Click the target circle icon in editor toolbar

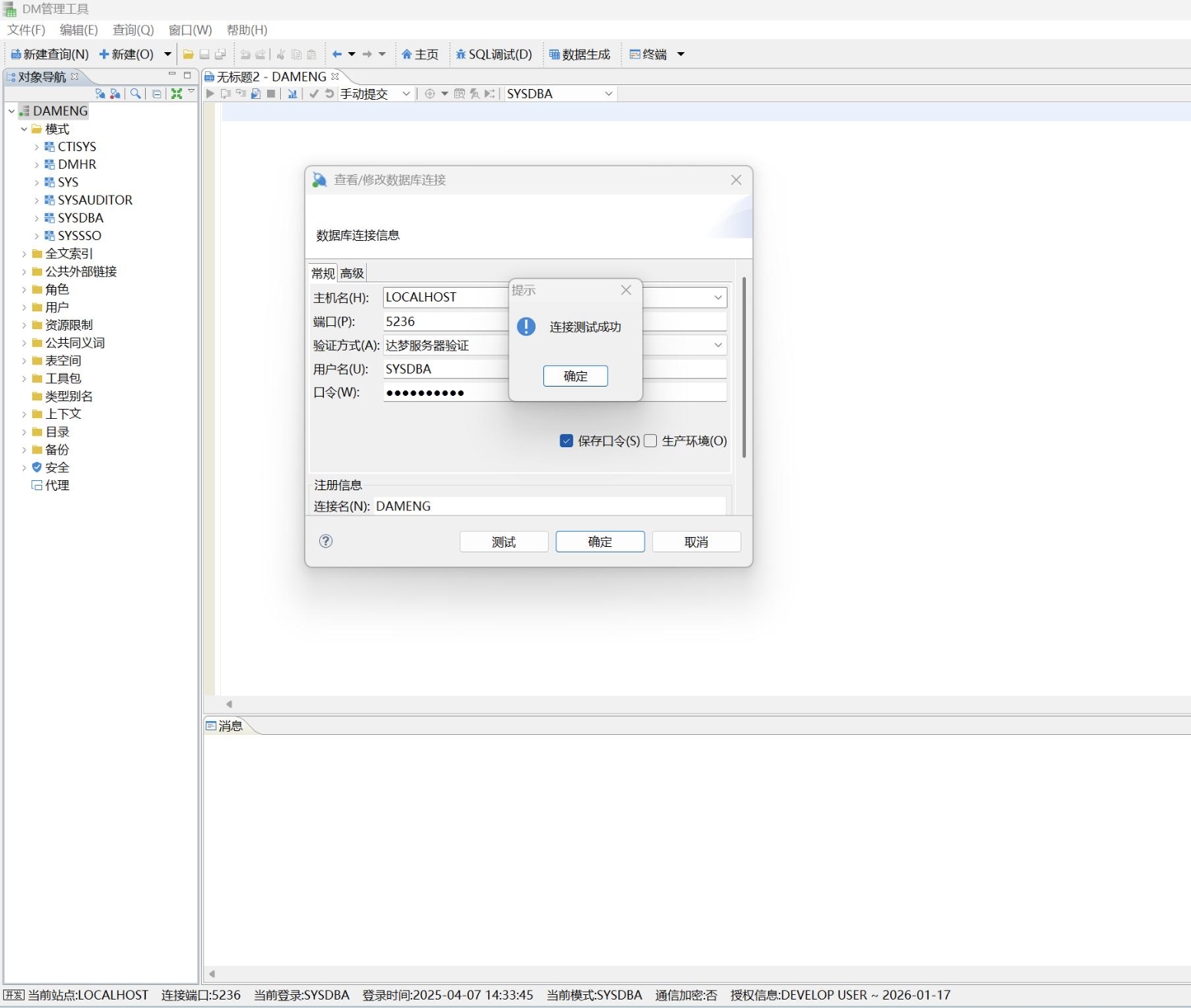[x=430, y=94]
